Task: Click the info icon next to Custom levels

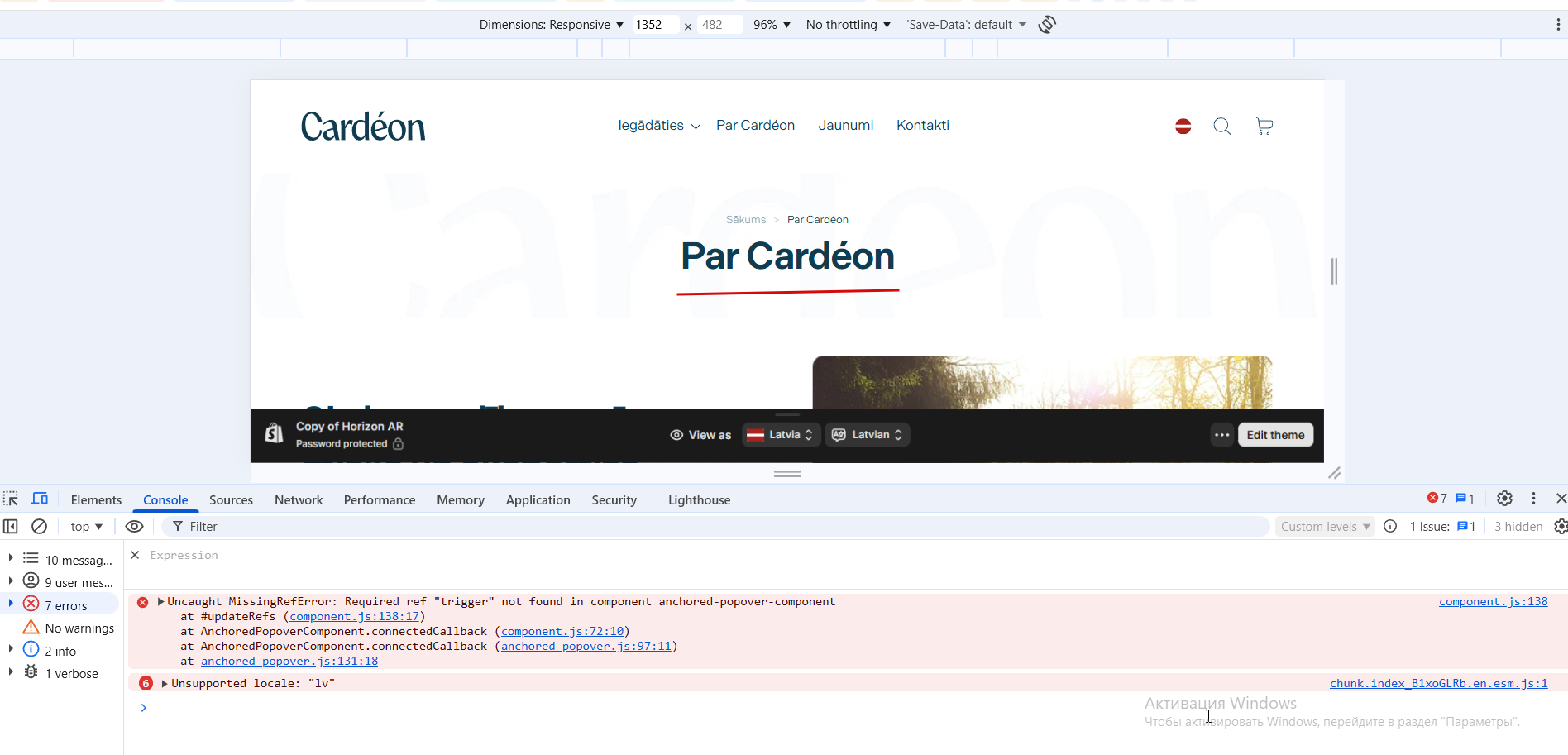Action: pos(1390,527)
